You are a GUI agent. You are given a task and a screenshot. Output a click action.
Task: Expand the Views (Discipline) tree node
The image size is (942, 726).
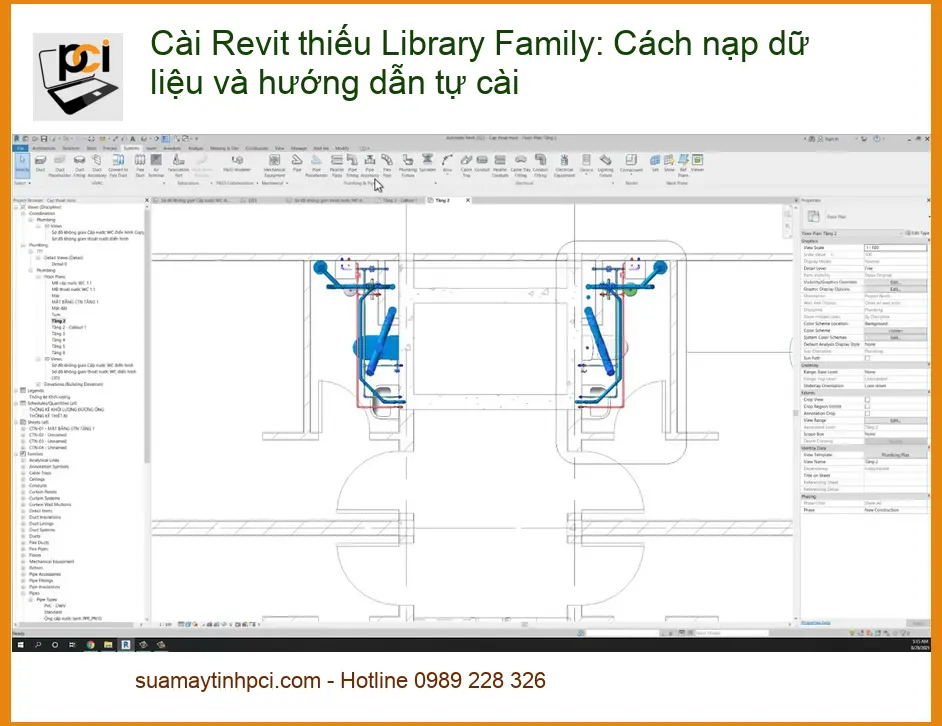click(x=17, y=207)
